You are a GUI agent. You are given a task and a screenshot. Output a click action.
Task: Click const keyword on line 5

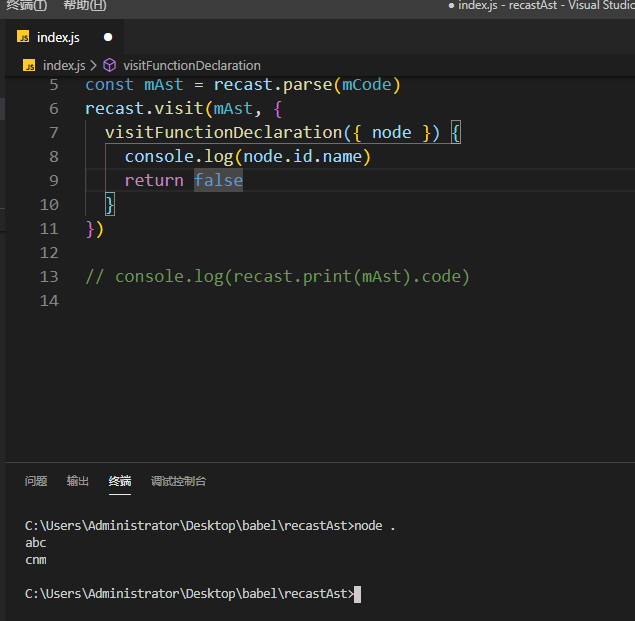(109, 85)
